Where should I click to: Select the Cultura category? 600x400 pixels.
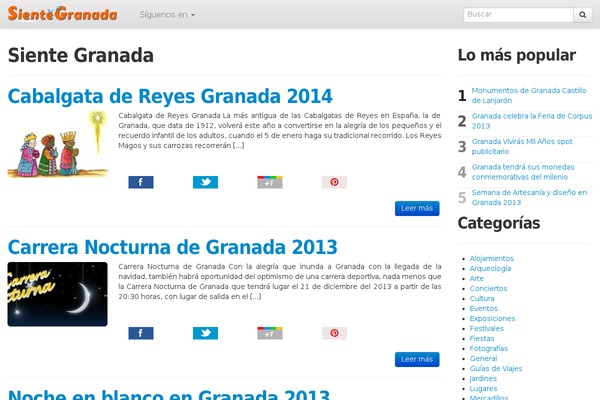click(482, 298)
